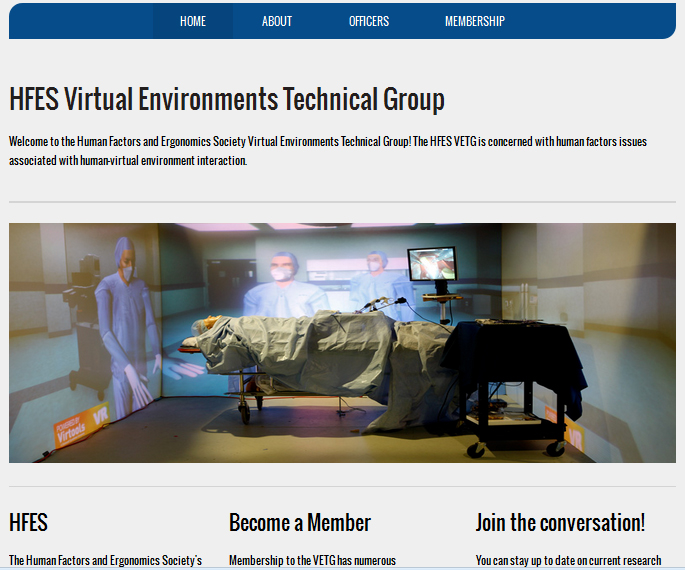Viewport: 685px width, 570px height.
Task: Click the HFES Virtual Environments Technical Group title
Action: pos(227,100)
